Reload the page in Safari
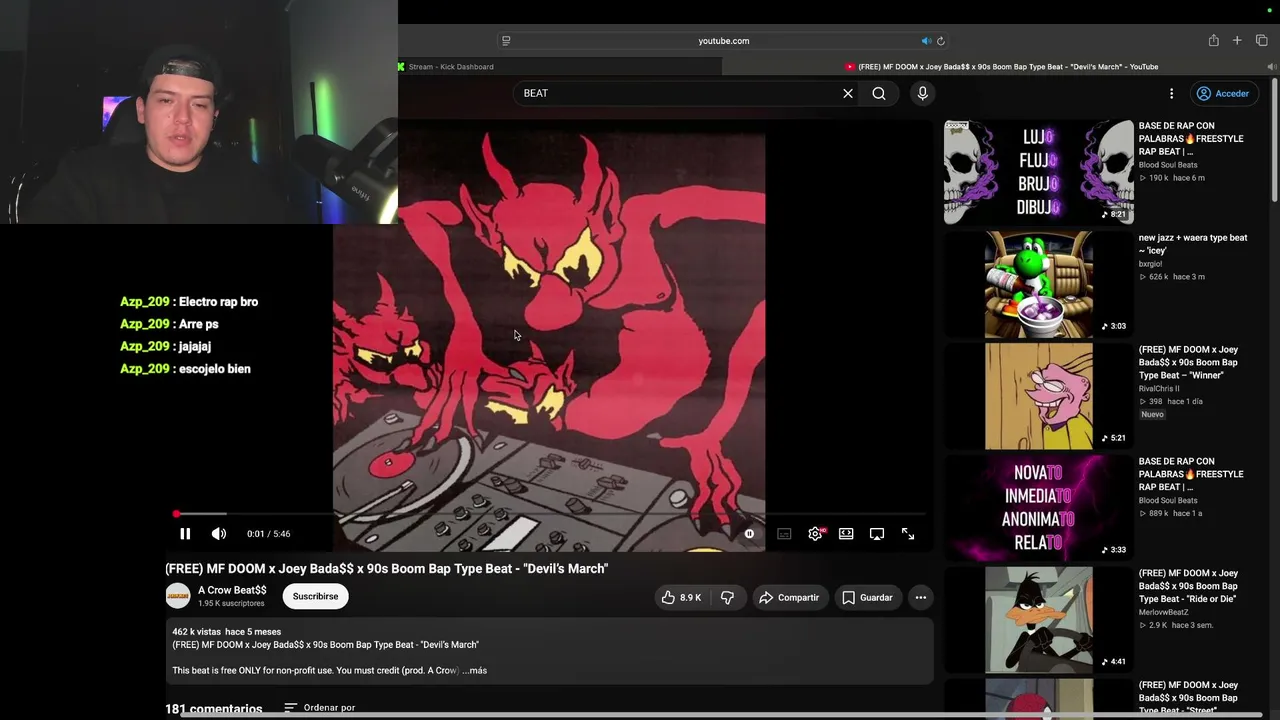1280x720 pixels. (941, 41)
